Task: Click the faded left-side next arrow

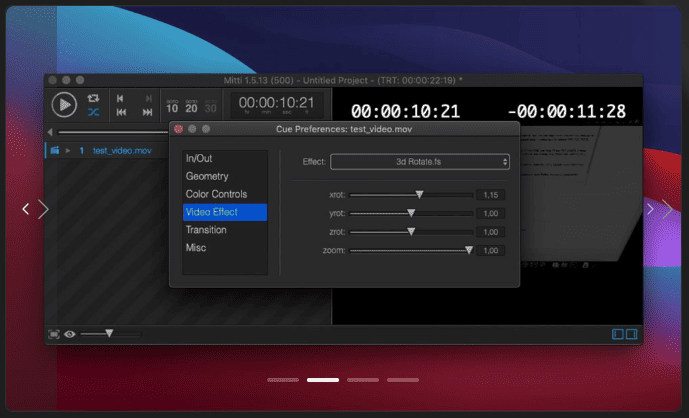Action: click(43, 209)
